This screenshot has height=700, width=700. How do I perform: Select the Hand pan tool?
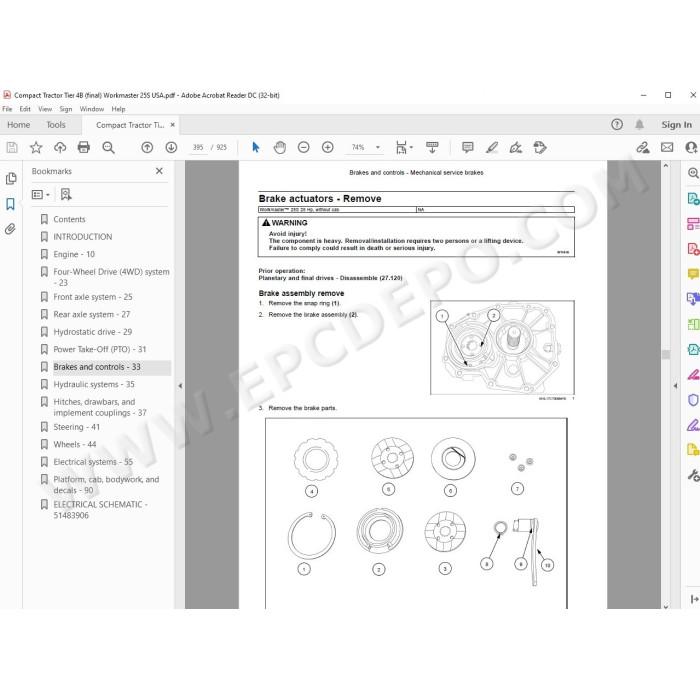280,147
